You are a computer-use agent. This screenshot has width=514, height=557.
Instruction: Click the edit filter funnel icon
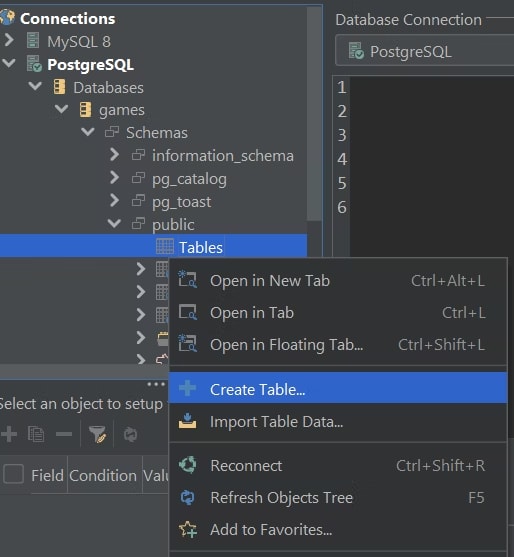97,434
